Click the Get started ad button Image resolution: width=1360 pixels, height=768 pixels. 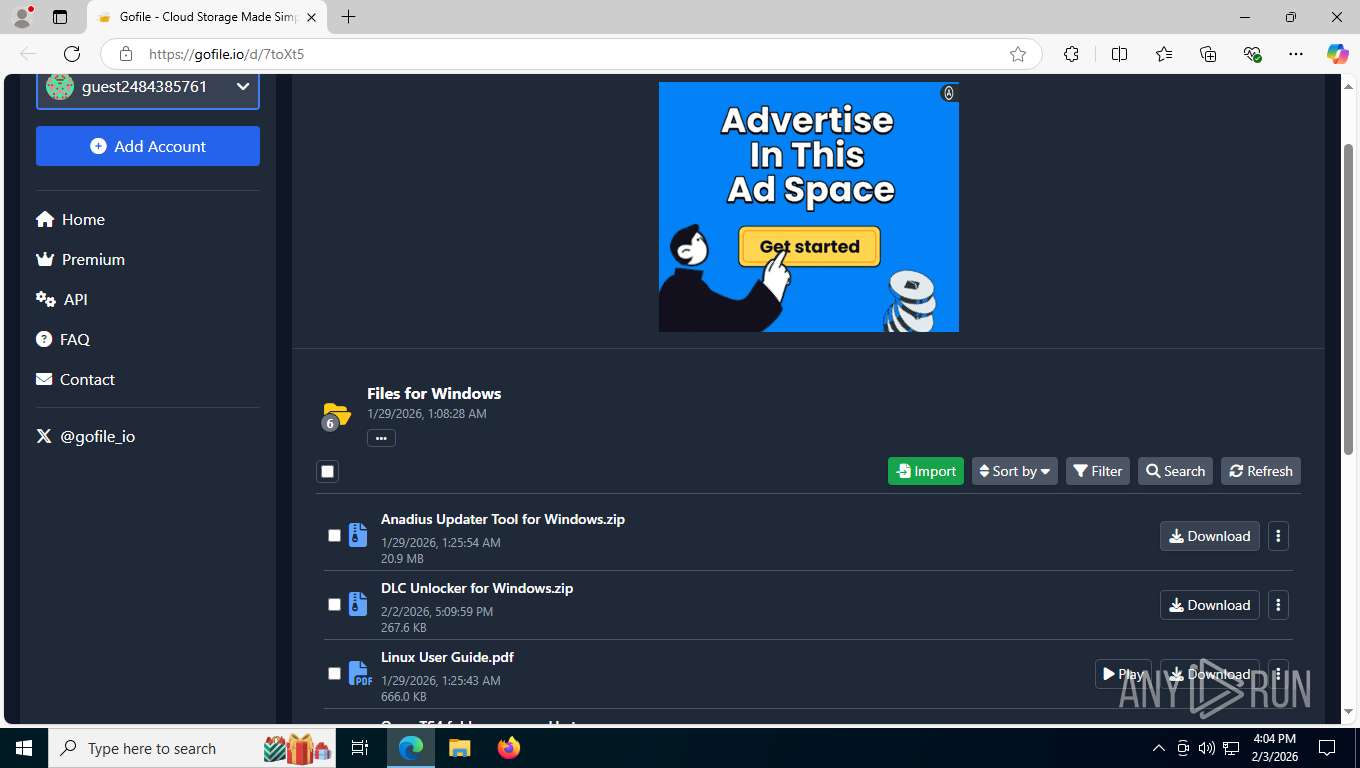[x=809, y=246]
